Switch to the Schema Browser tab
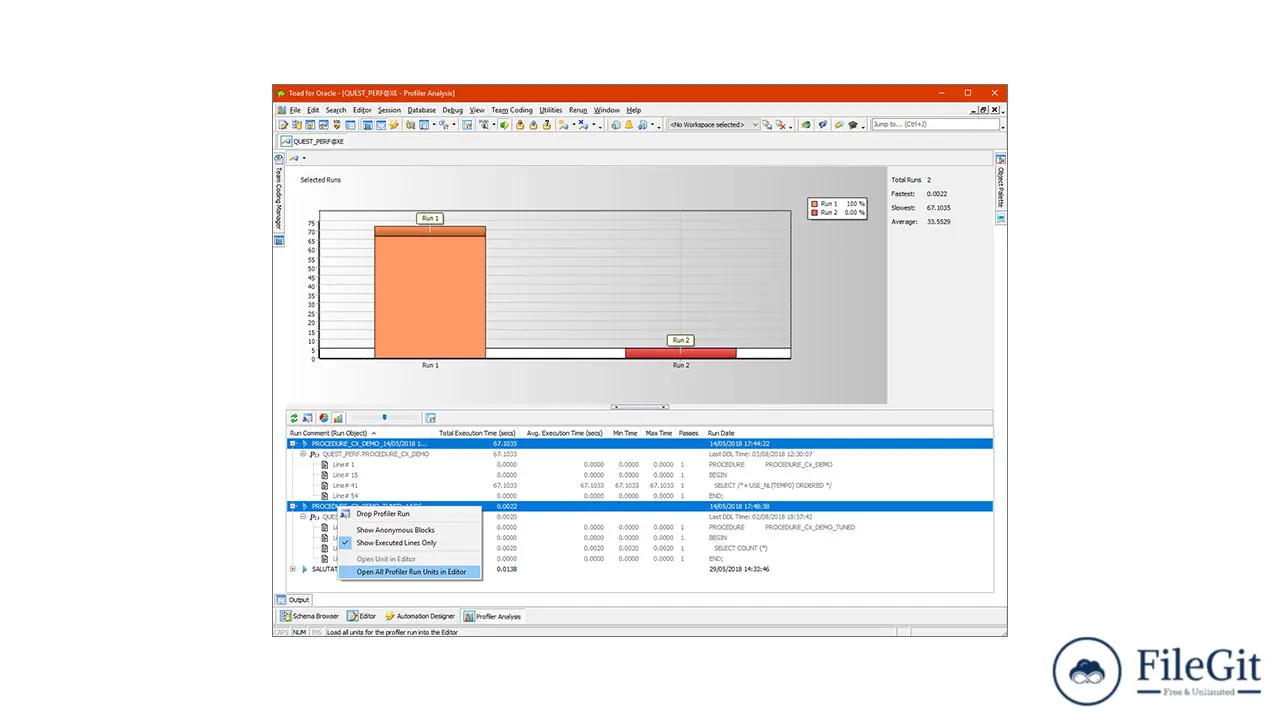 coord(310,616)
